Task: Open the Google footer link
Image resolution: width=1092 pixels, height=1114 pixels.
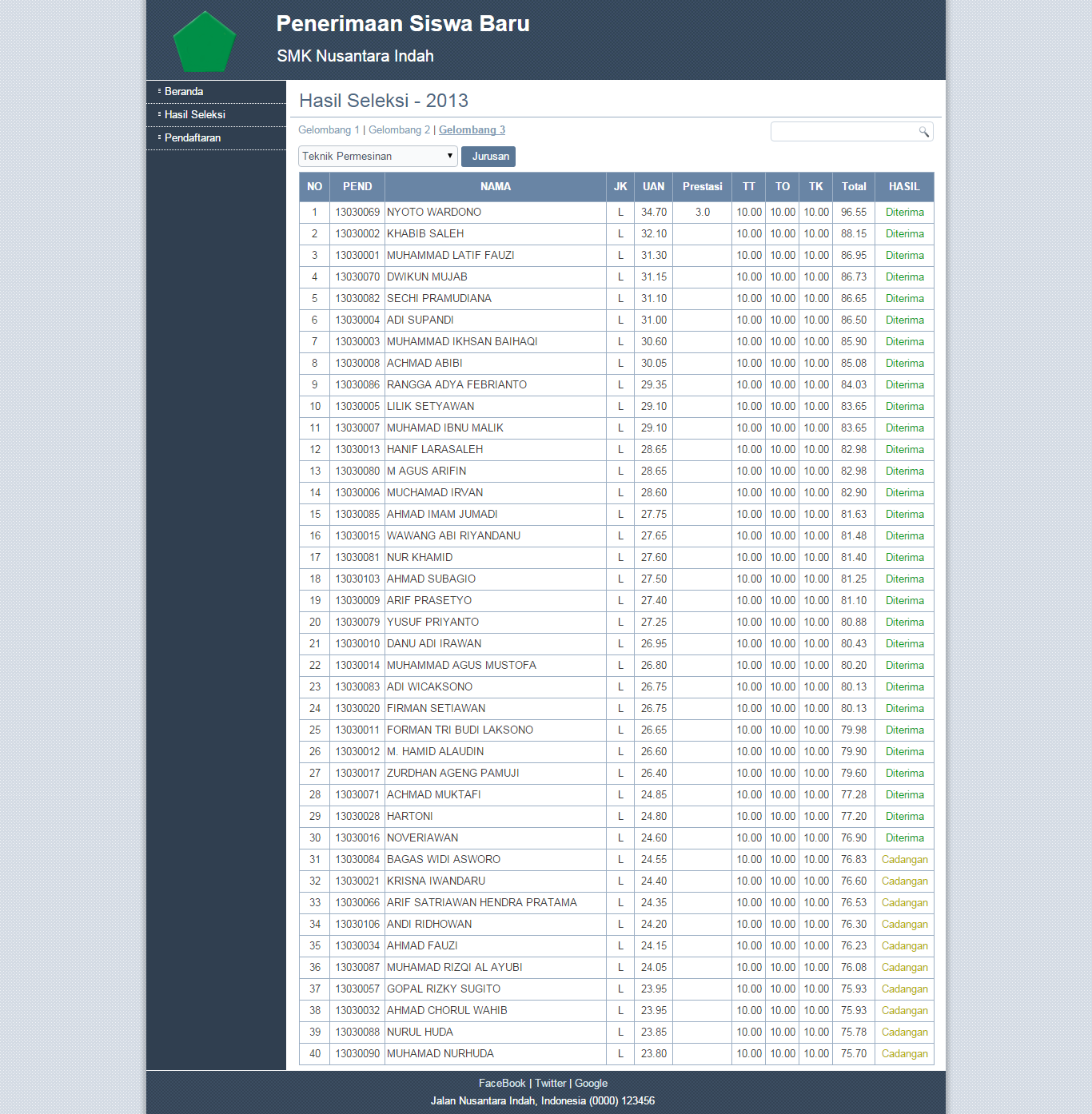Action: pos(591,1083)
